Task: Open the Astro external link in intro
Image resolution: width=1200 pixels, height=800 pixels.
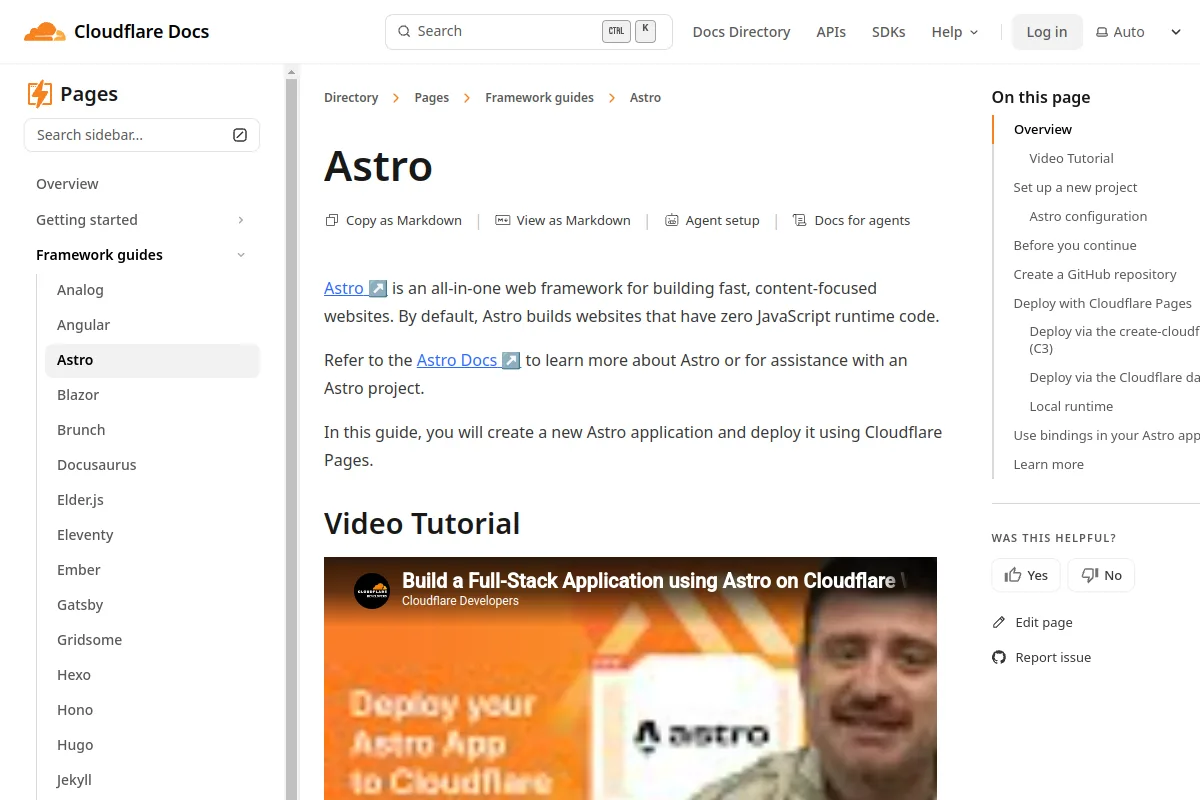Action: [x=355, y=288]
